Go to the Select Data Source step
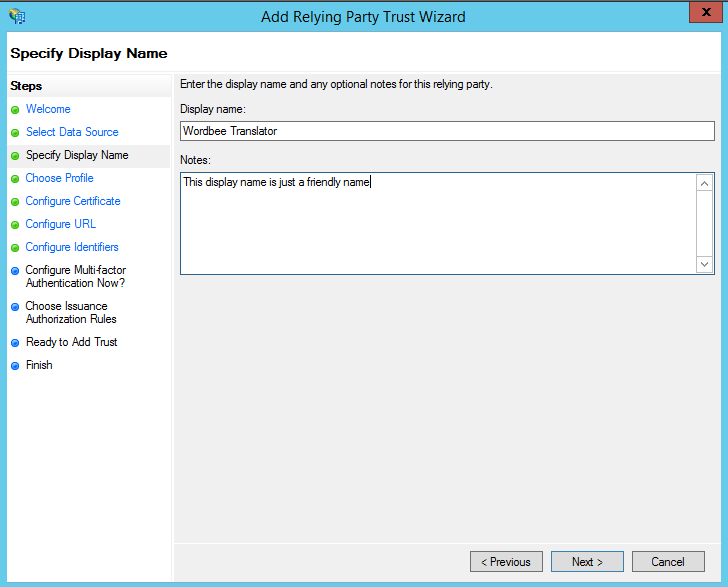 [72, 132]
